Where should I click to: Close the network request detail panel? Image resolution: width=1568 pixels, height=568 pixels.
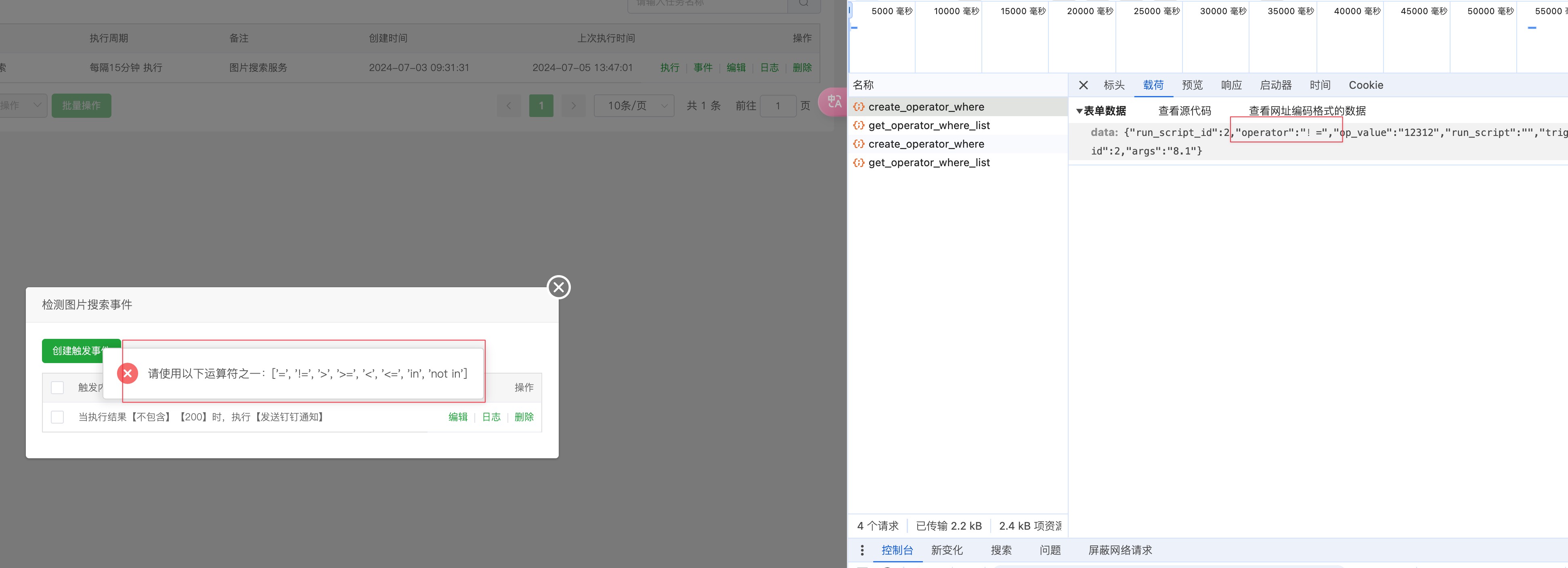tap(1084, 85)
